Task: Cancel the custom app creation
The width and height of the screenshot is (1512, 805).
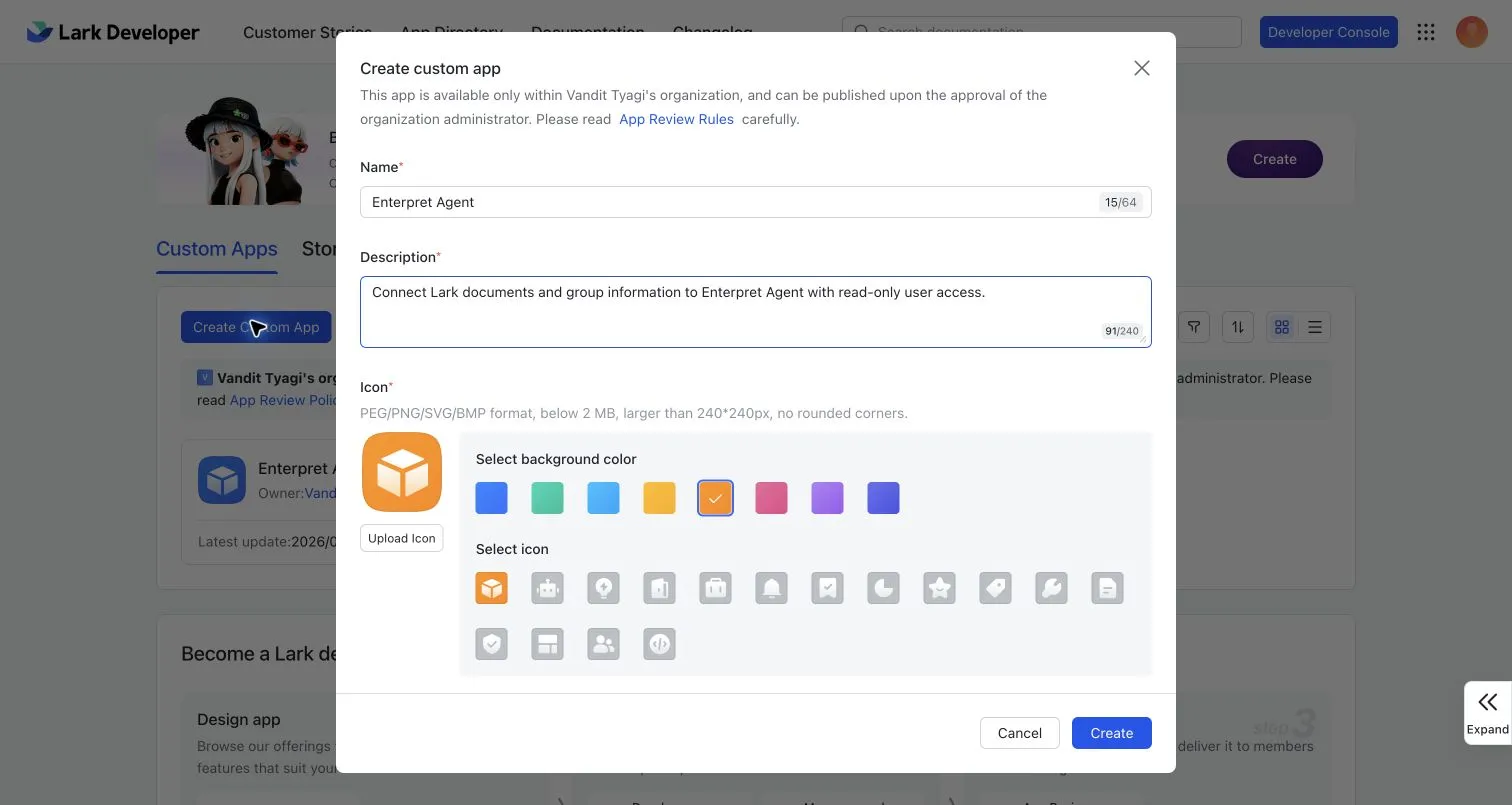Action: (1020, 733)
